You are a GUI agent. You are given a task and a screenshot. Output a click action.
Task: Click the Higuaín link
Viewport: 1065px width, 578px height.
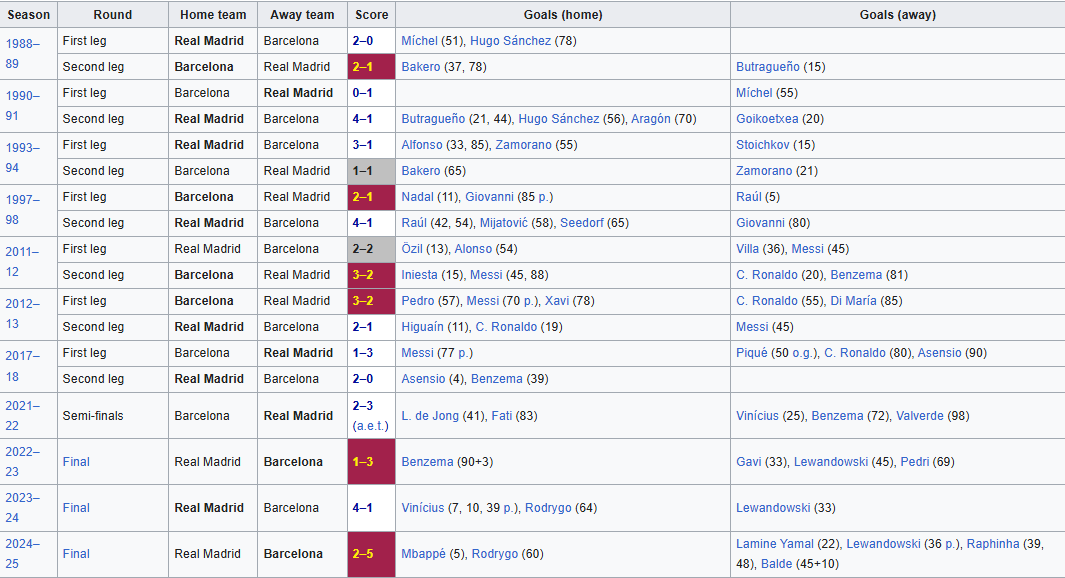[422, 327]
